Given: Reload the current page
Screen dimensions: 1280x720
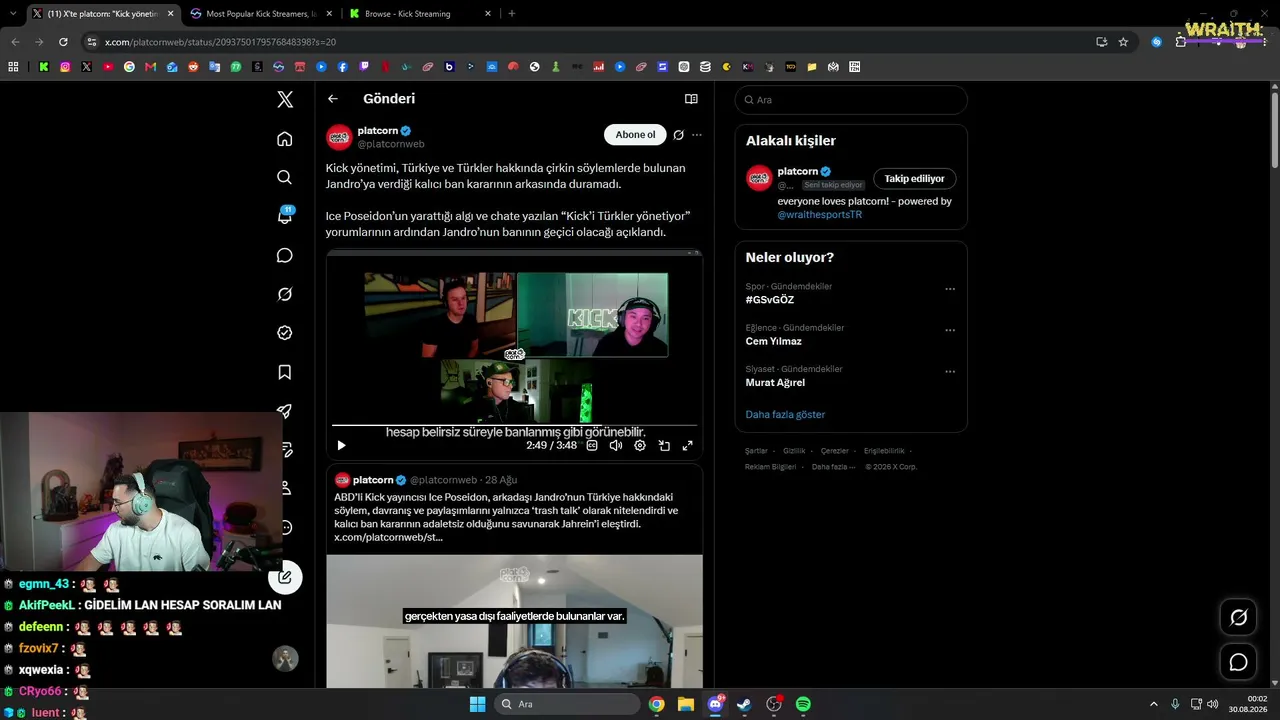Looking at the screenshot, I should coord(63,42).
